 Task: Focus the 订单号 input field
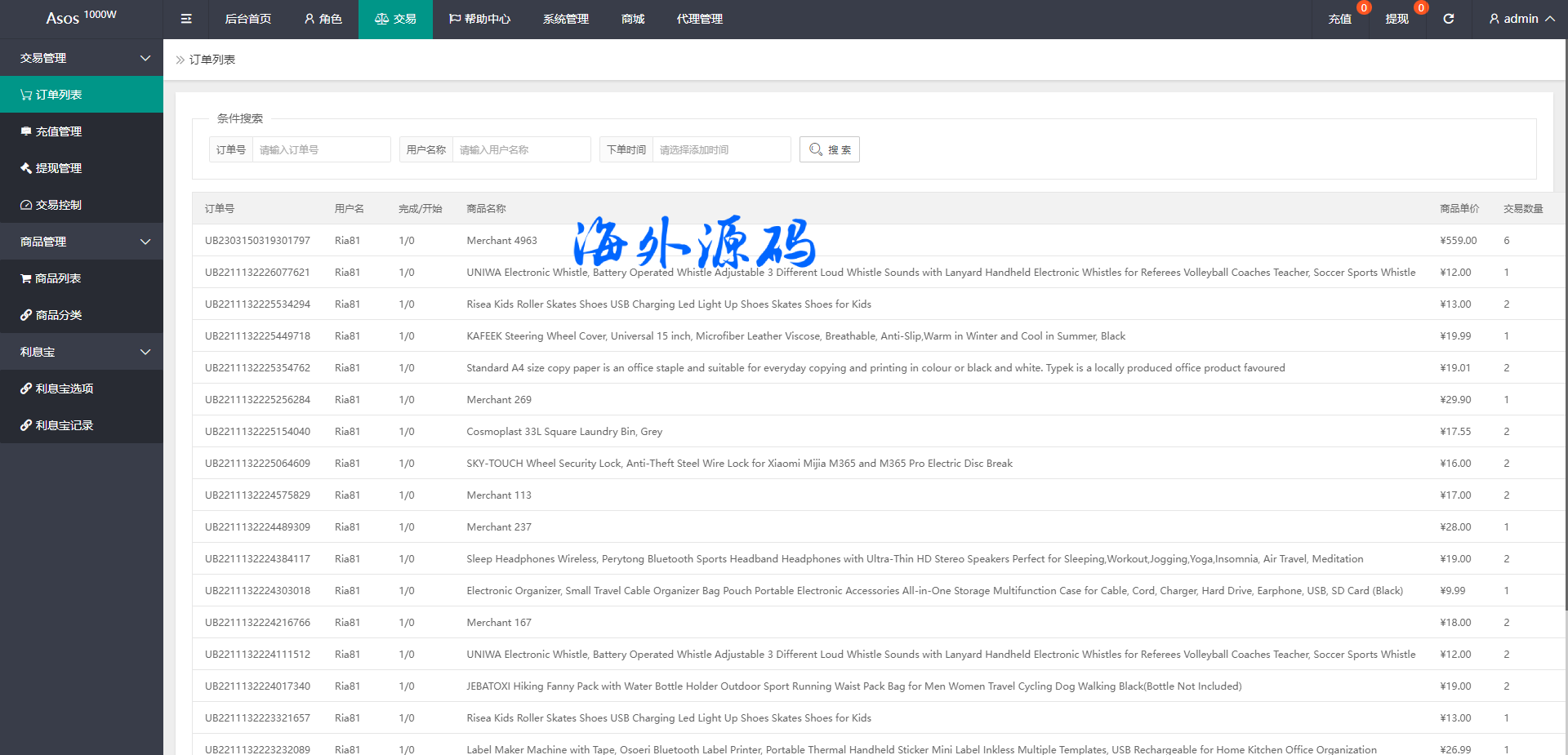click(320, 149)
